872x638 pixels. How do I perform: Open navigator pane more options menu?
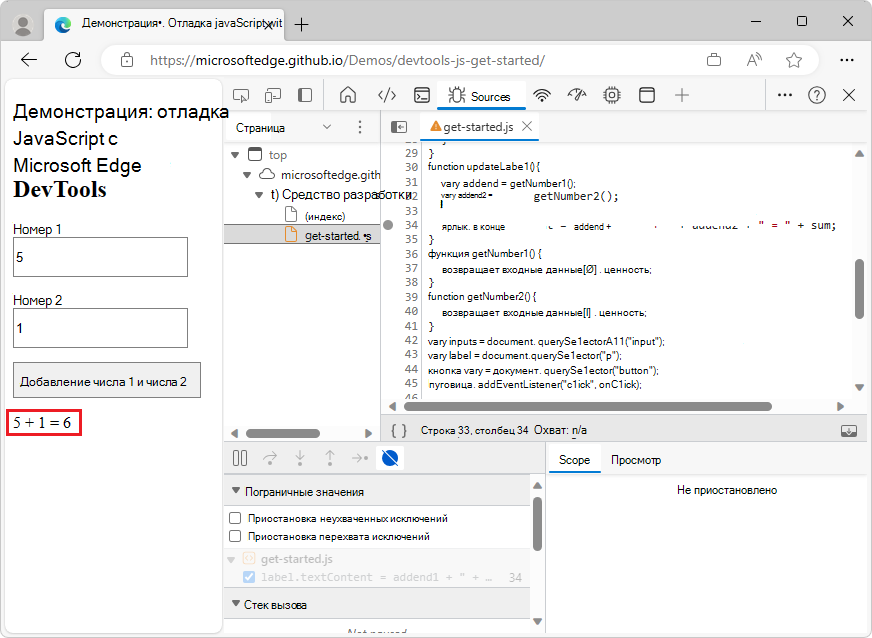(360, 127)
